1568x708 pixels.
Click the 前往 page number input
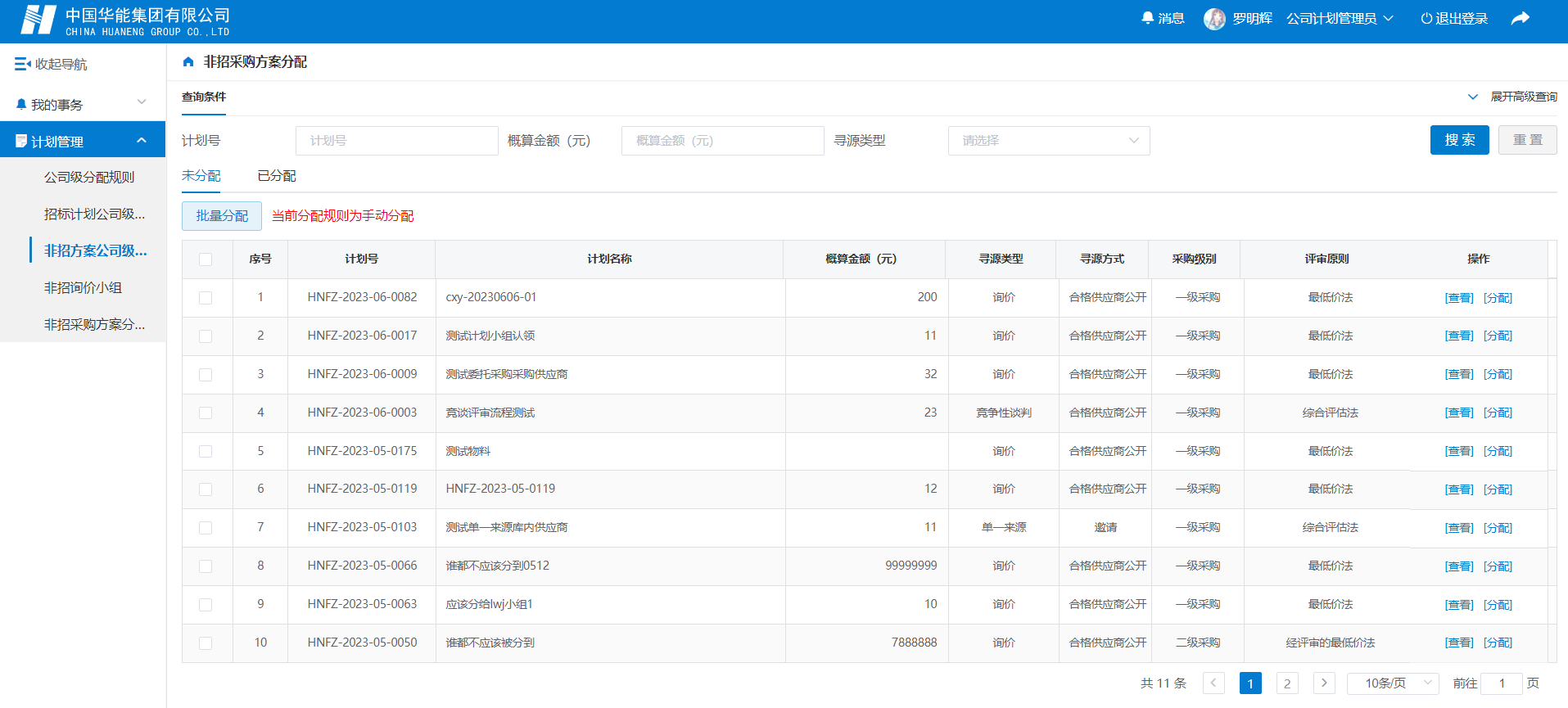click(x=1502, y=683)
